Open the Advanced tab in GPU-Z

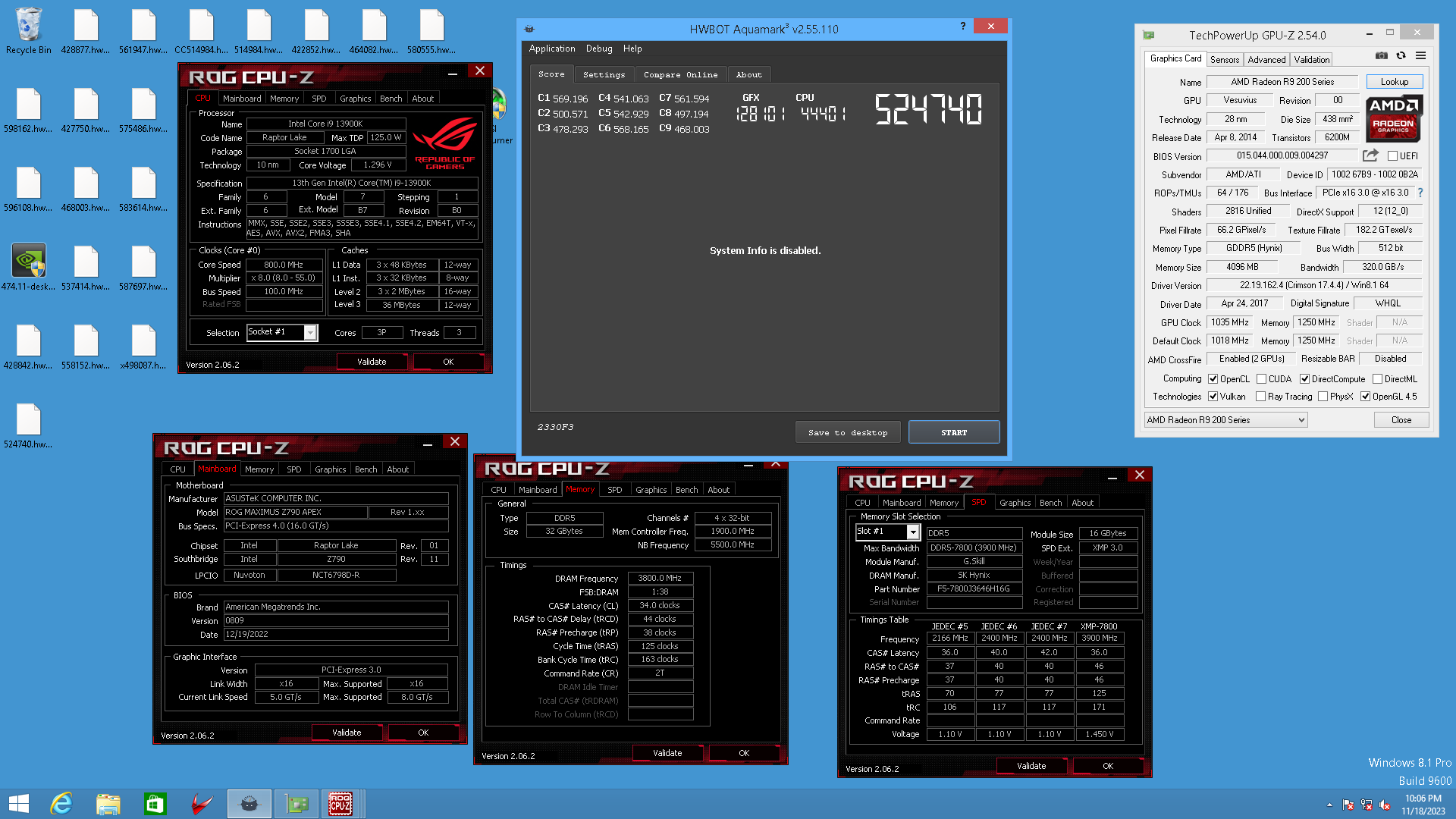click(x=1266, y=59)
